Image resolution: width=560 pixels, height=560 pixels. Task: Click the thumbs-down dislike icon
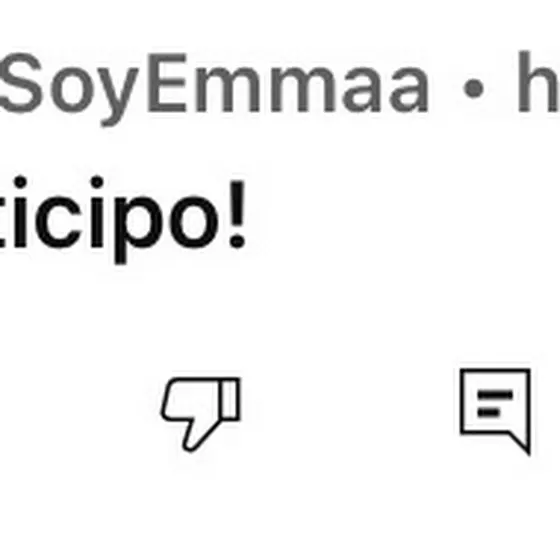[x=201, y=414]
